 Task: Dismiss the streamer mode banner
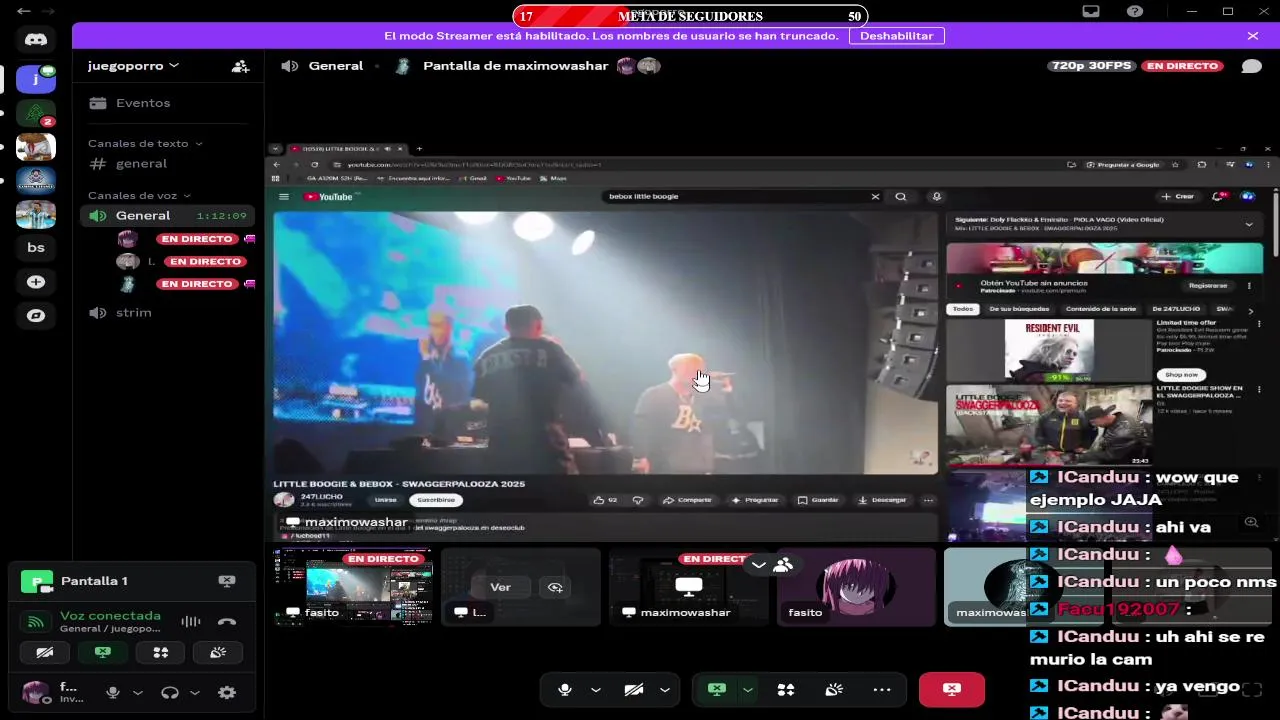[1253, 36]
